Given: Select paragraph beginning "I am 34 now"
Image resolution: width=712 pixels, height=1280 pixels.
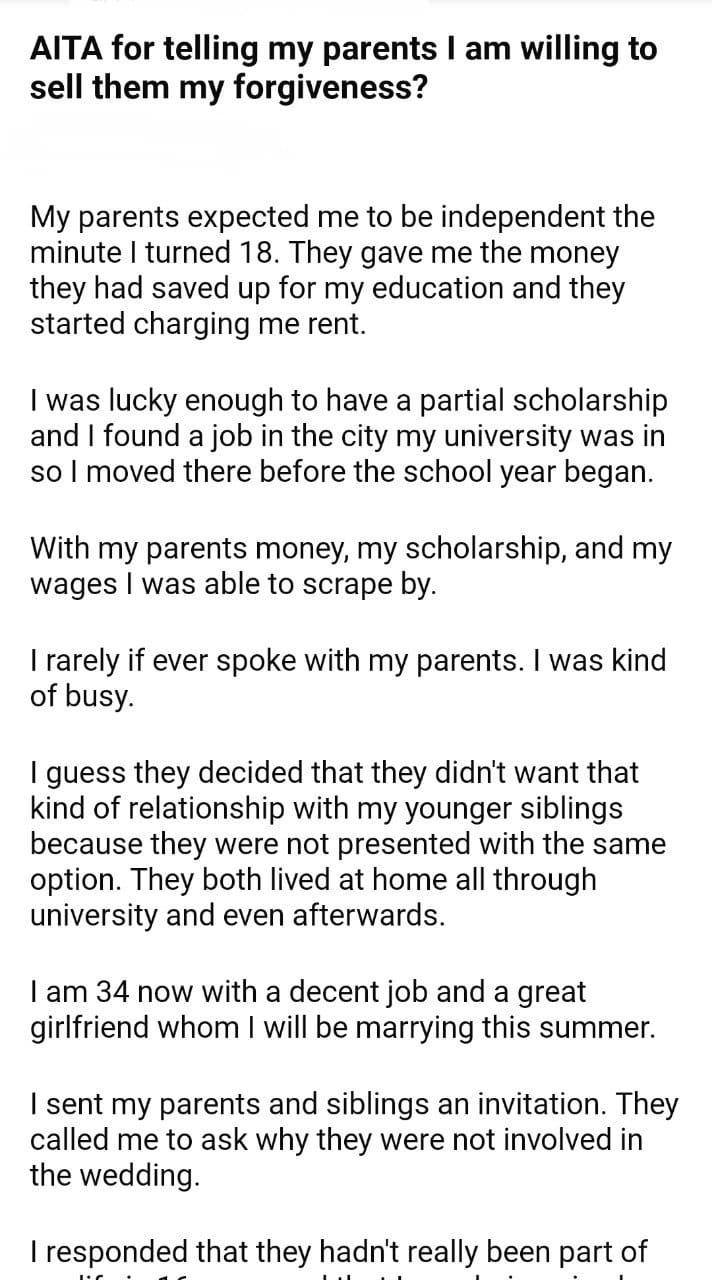Looking at the screenshot, I should click(343, 1010).
